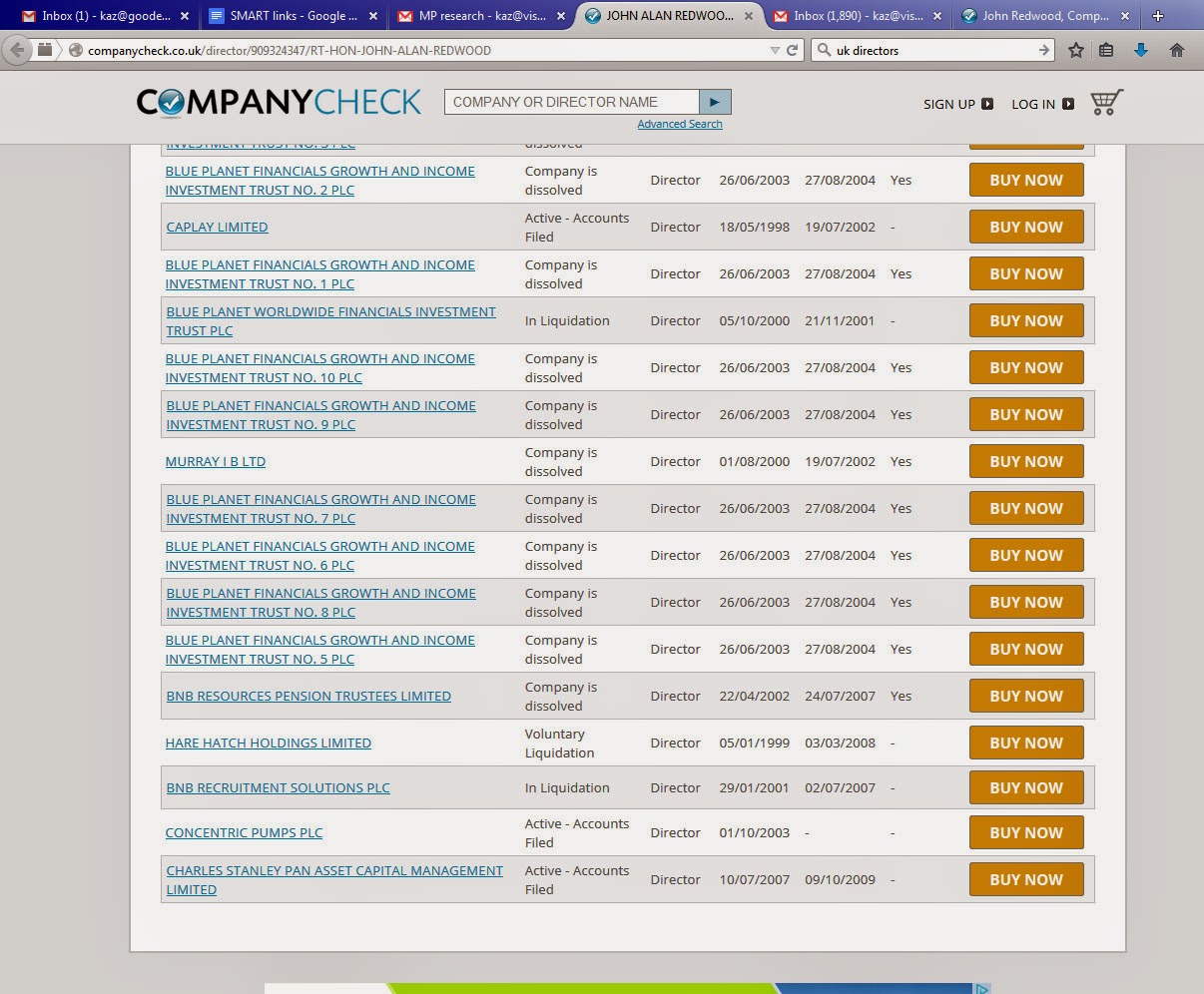
Task: Click BUY NOW for HARE HATCH HOLDINGS
Action: [x=1026, y=743]
